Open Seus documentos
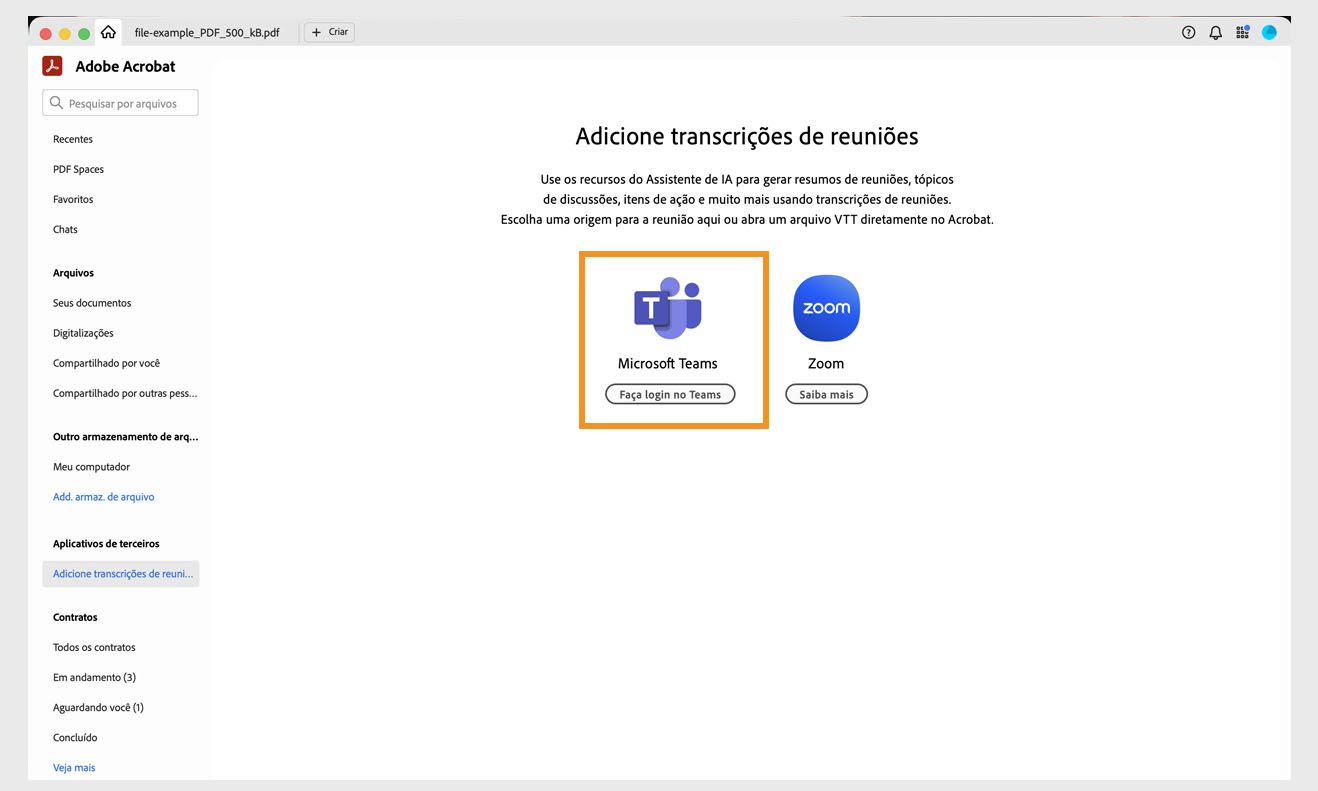Screen dimensions: 1318x791 [x=92, y=303]
